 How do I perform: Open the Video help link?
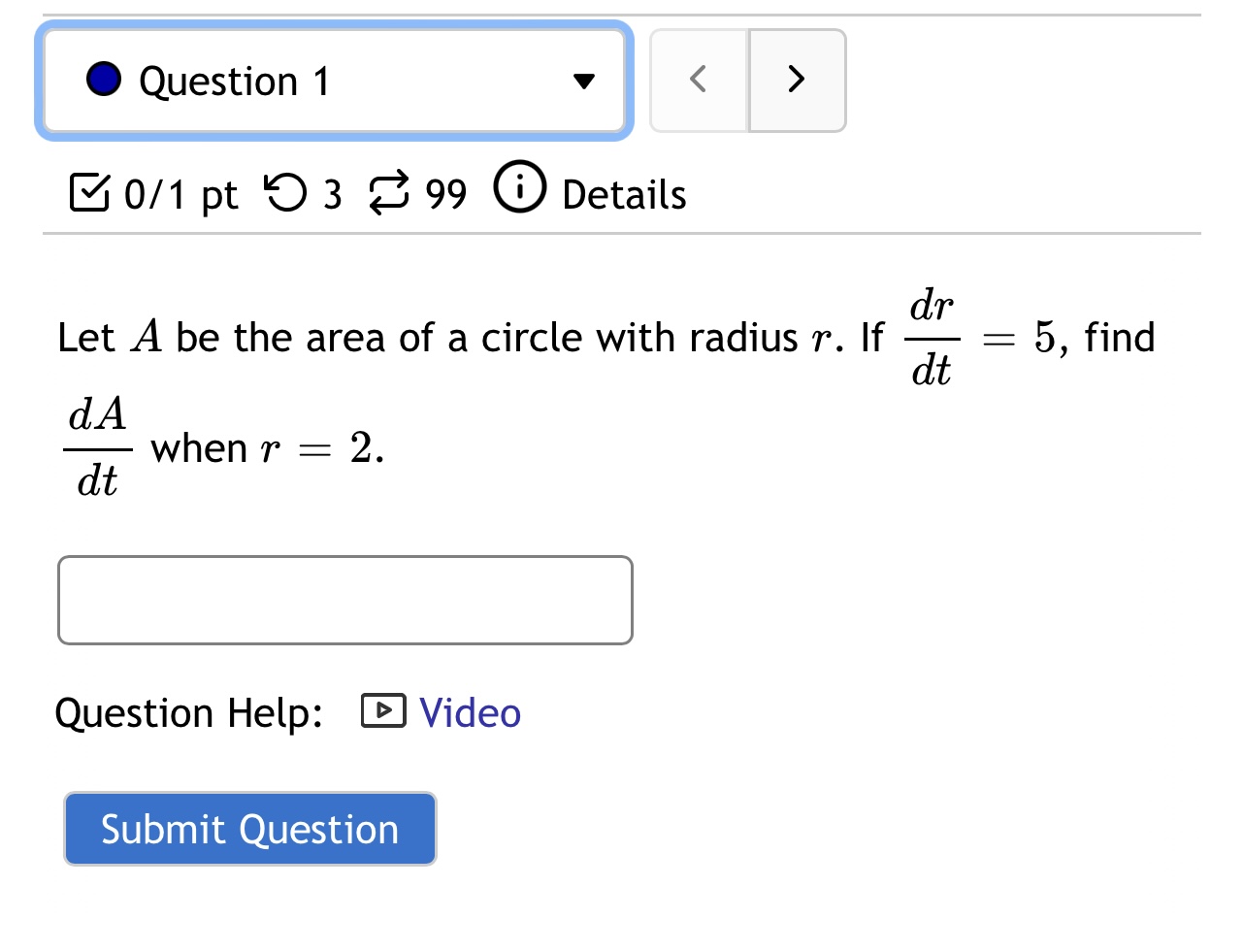click(469, 711)
